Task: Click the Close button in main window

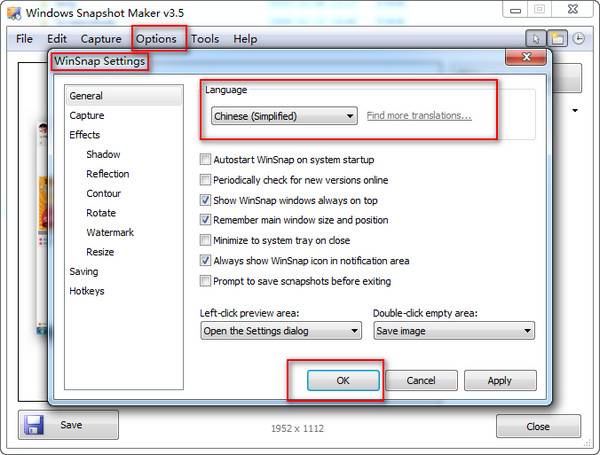Action: click(x=538, y=426)
